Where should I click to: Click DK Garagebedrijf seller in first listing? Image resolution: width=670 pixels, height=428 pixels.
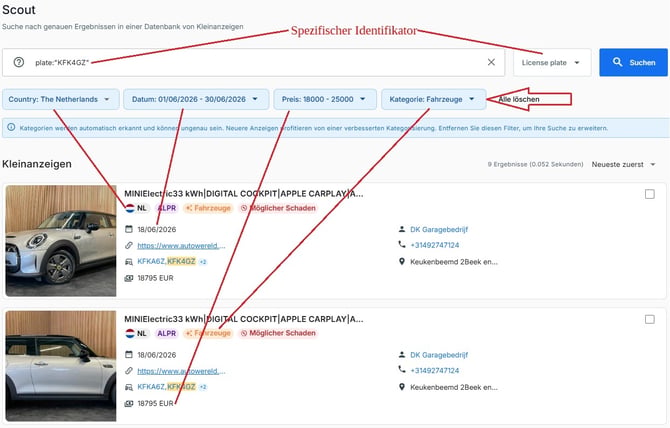point(439,229)
